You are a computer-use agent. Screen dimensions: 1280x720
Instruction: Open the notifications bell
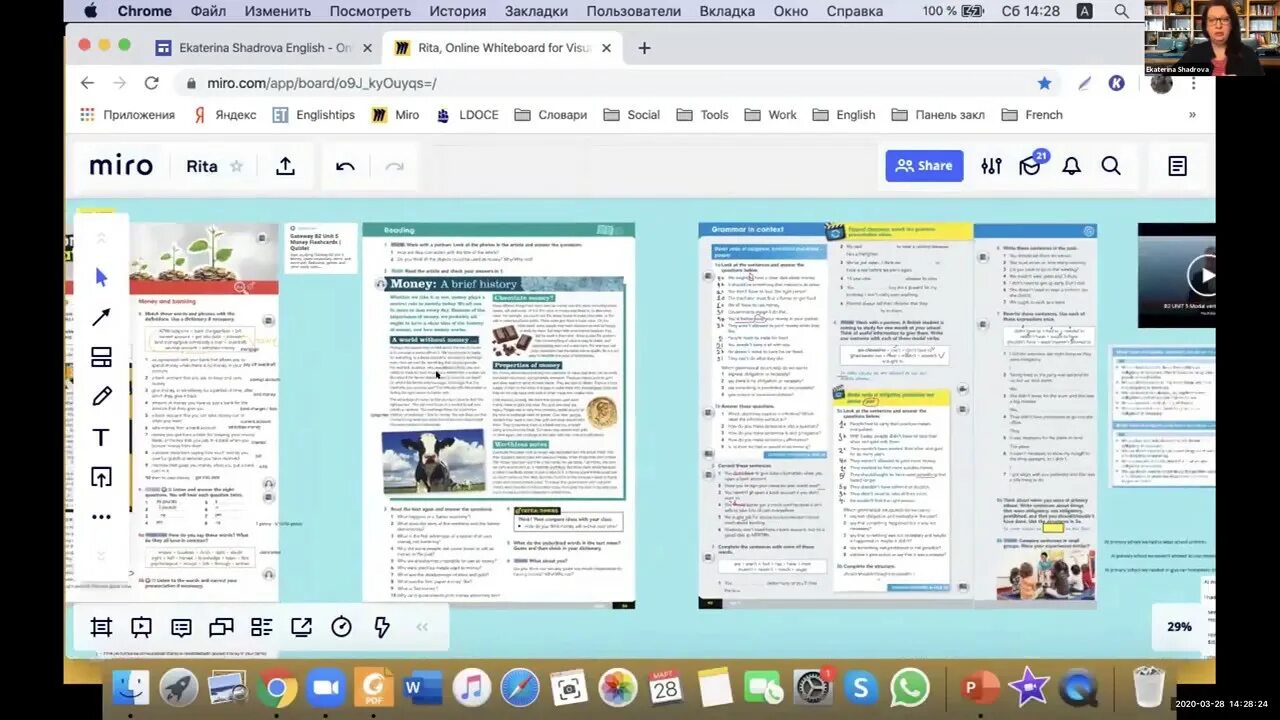tap(1071, 166)
